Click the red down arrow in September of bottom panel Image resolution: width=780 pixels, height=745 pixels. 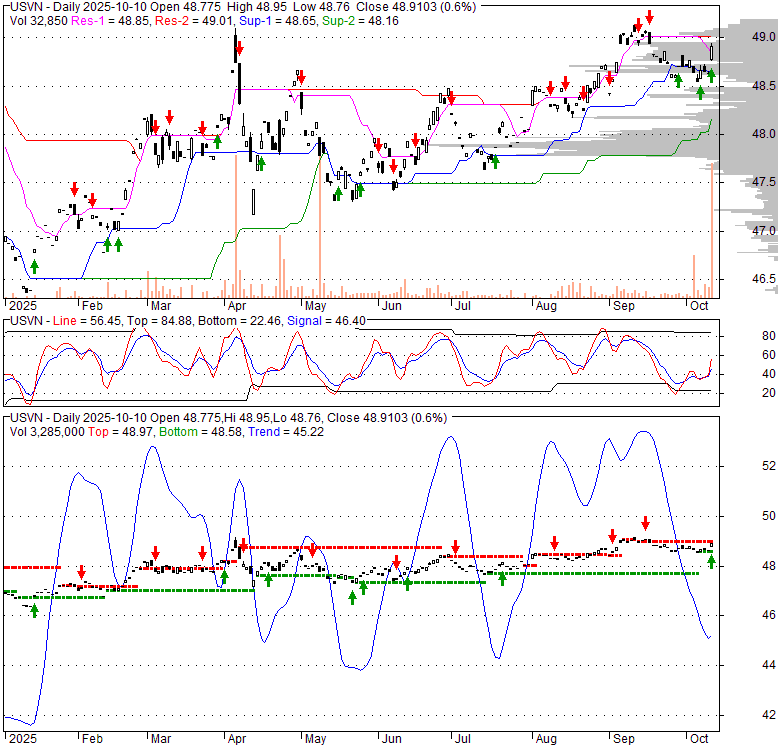645,522
